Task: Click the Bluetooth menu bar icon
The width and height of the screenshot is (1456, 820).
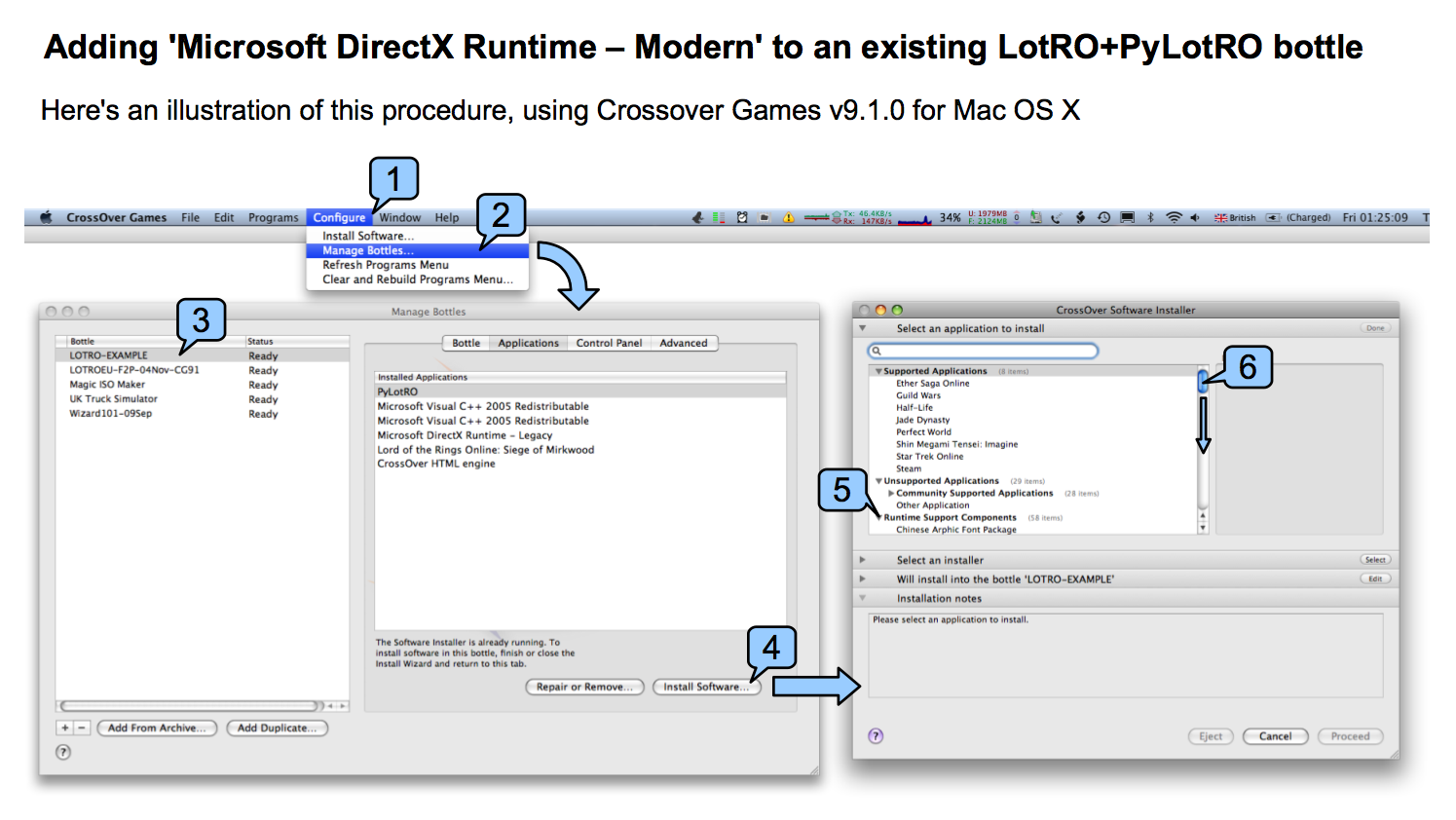Action: (1150, 217)
